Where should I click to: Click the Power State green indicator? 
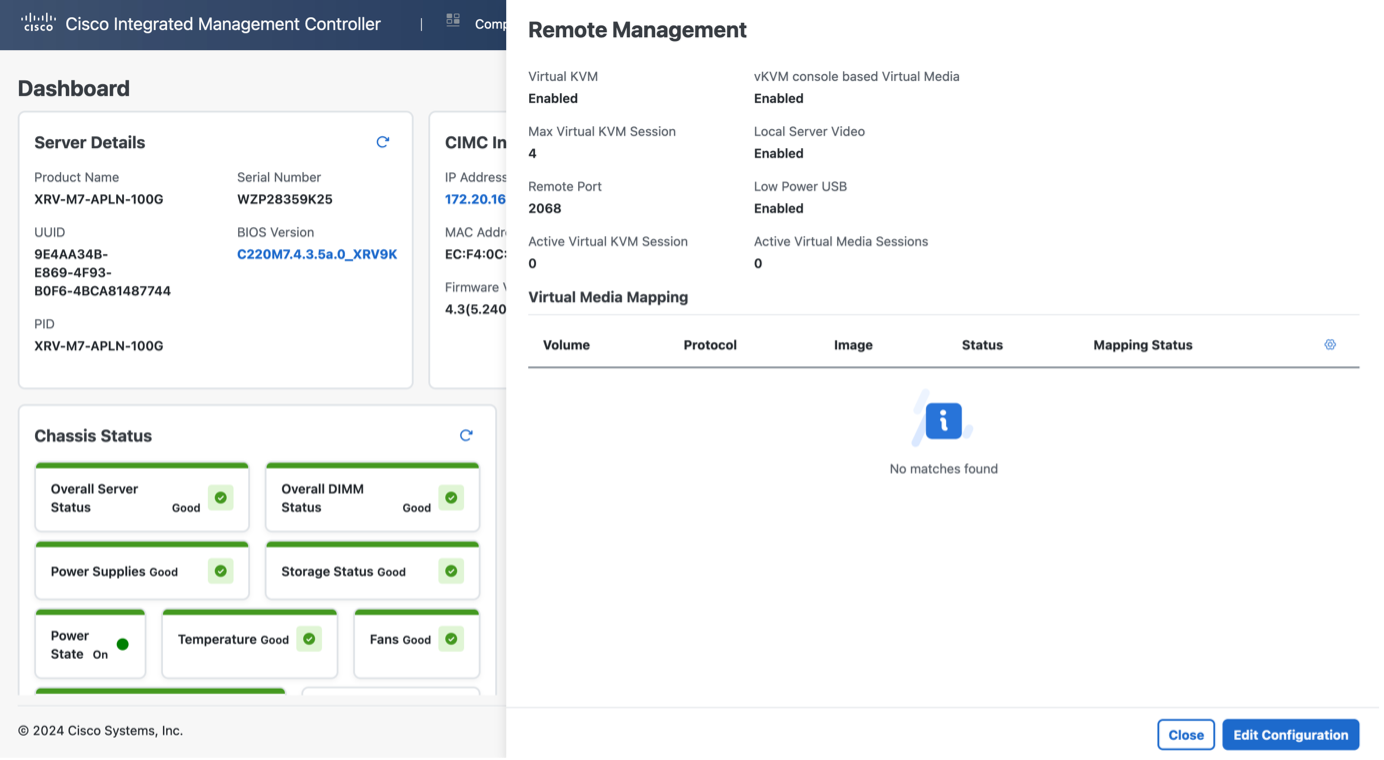(x=123, y=645)
